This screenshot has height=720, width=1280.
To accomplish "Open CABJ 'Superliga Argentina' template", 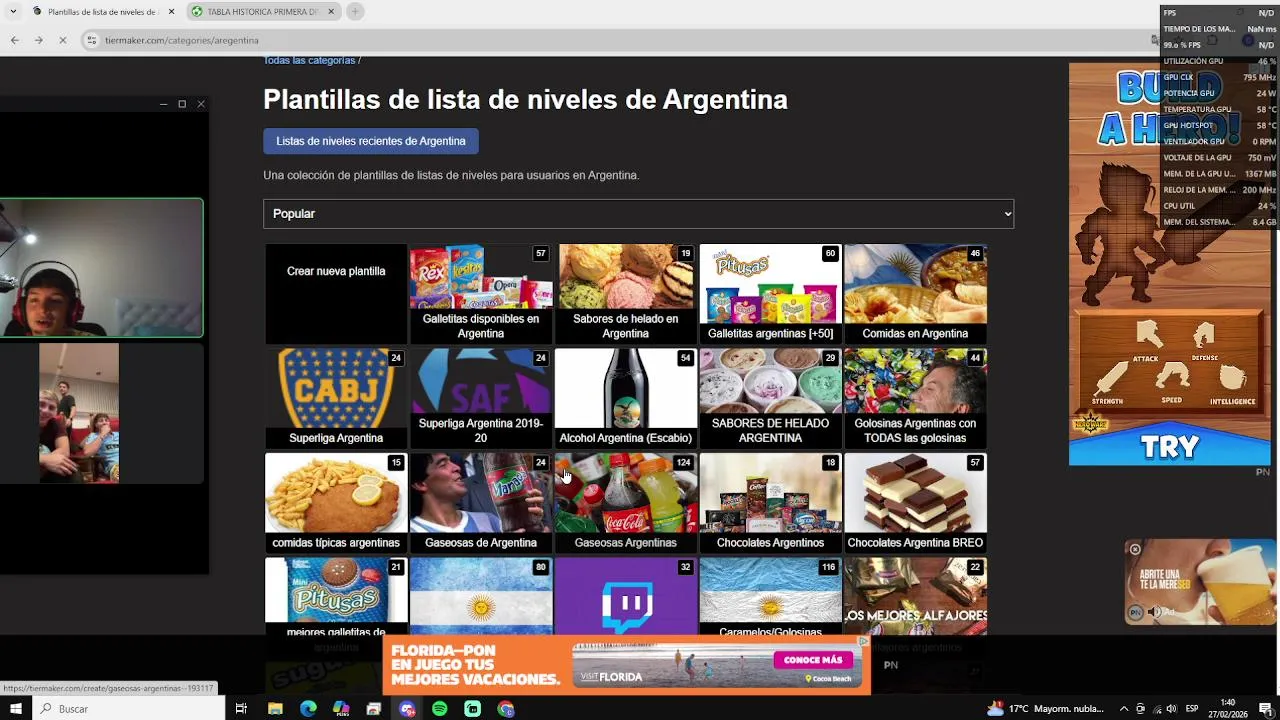I will click(336, 398).
